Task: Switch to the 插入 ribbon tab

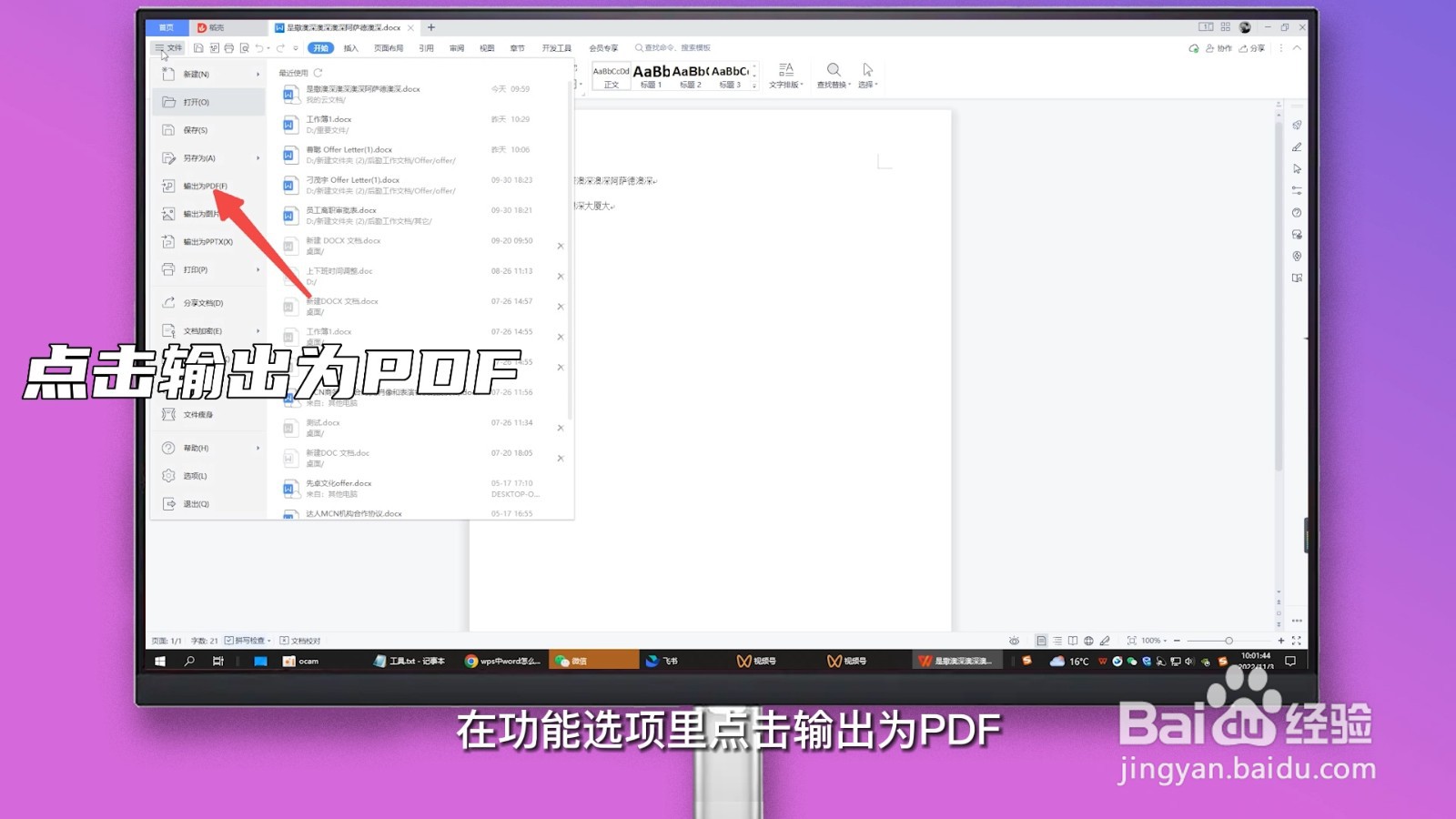Action: [350, 48]
